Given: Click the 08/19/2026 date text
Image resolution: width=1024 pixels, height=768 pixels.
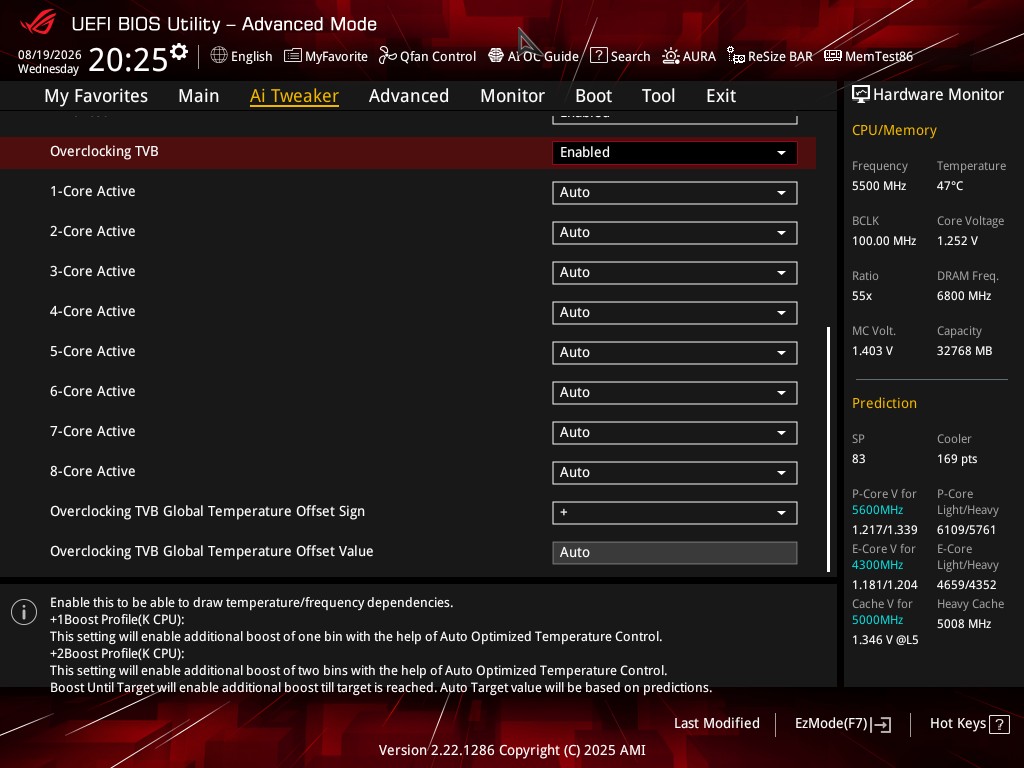Looking at the screenshot, I should (x=50, y=55).
